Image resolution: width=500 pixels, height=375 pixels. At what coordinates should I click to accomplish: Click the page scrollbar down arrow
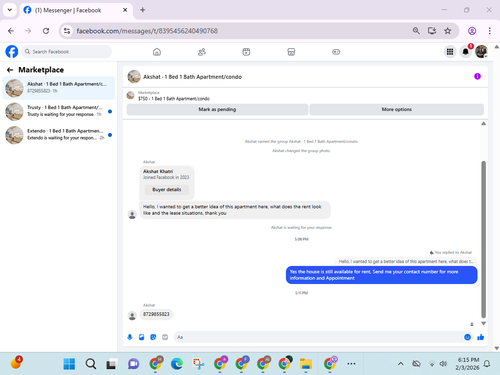497,348
